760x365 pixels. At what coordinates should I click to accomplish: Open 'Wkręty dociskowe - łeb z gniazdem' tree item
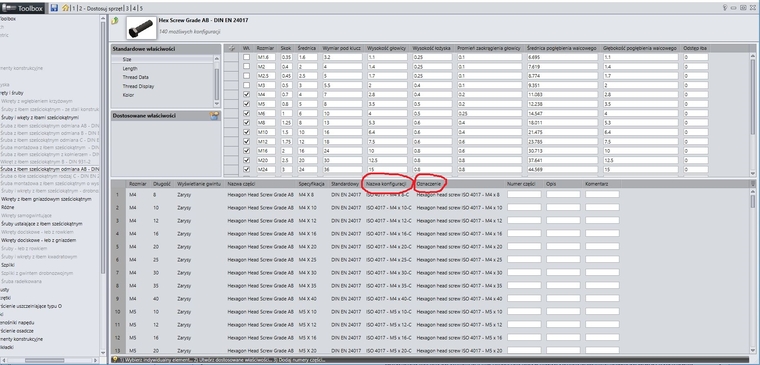coord(38,240)
